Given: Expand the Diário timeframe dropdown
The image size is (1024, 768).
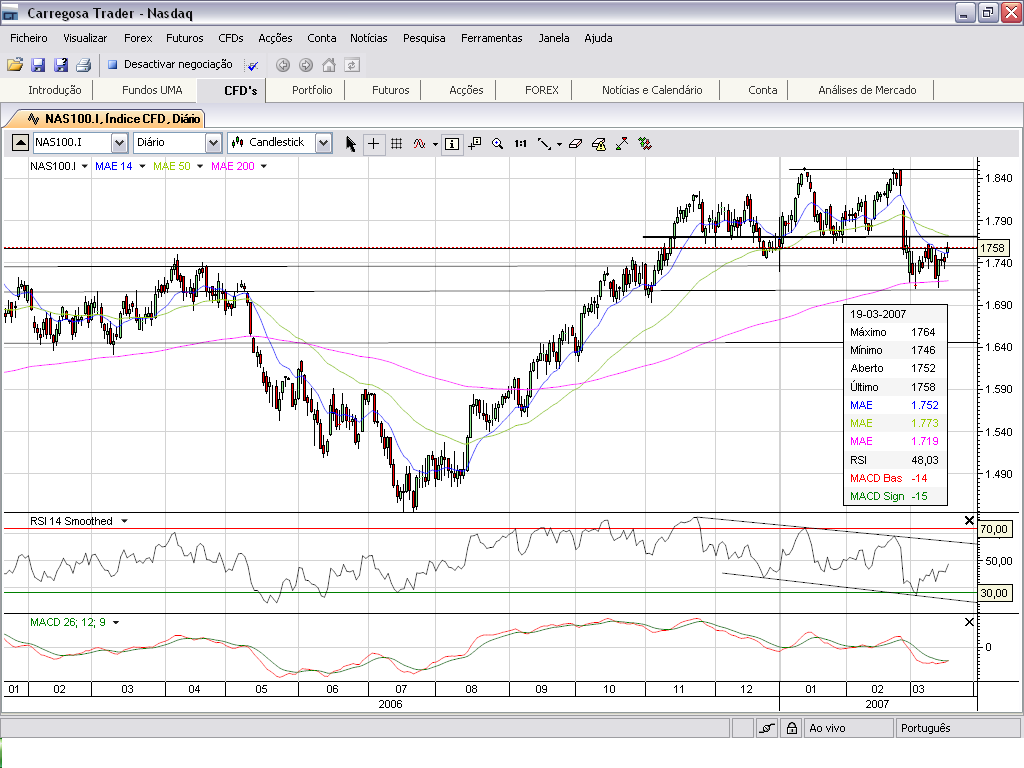Looking at the screenshot, I should pos(213,143).
